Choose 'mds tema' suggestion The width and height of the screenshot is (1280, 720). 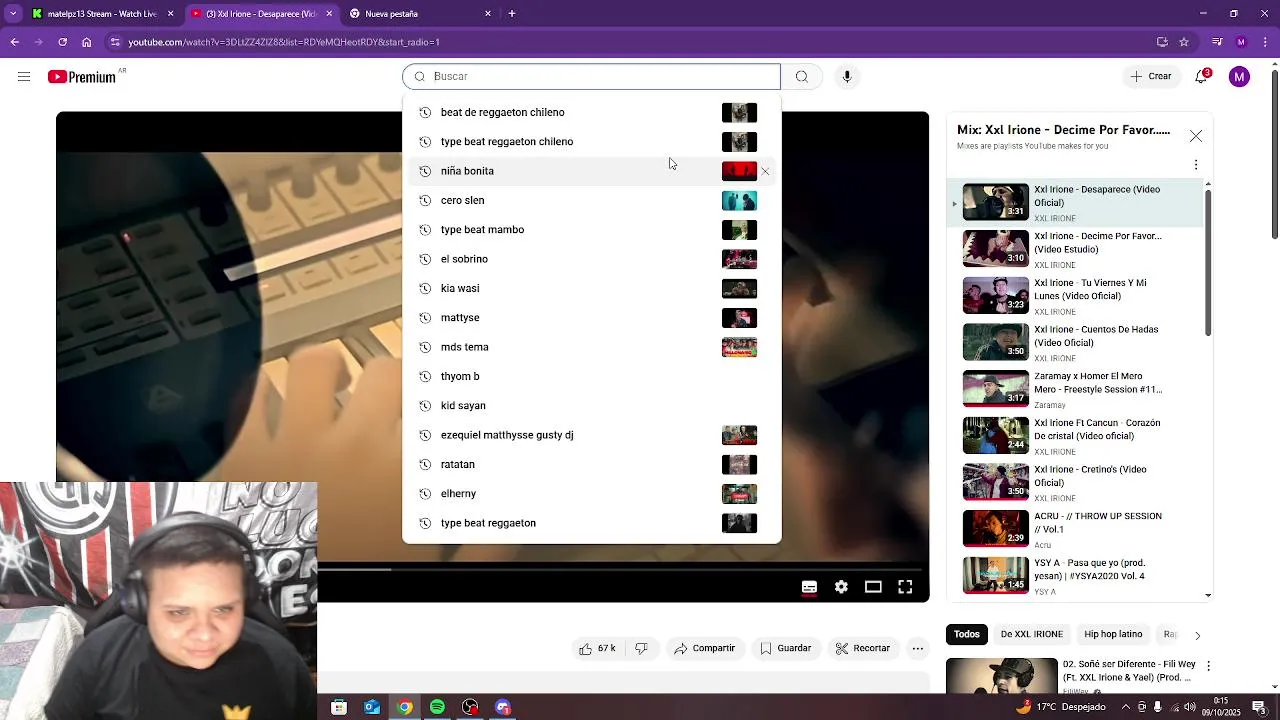tap(591, 347)
